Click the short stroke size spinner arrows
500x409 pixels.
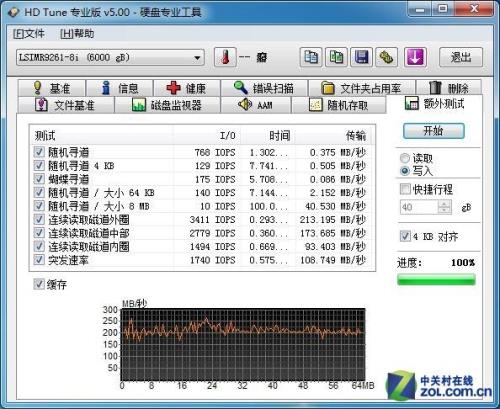pos(444,207)
